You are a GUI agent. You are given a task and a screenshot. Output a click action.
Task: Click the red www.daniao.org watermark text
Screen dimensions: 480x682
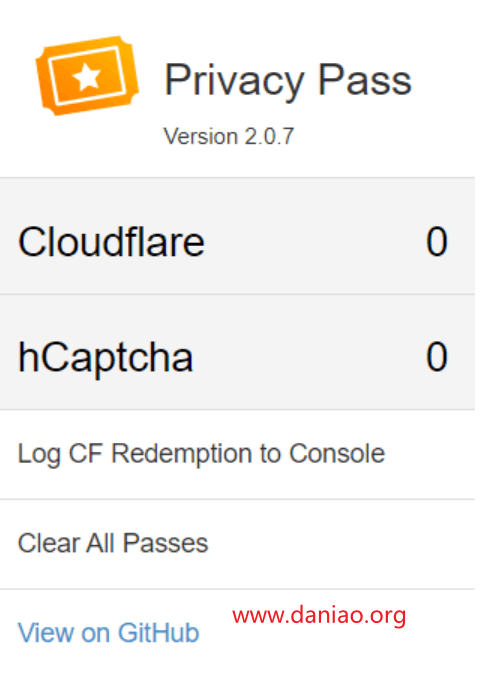pos(319,616)
